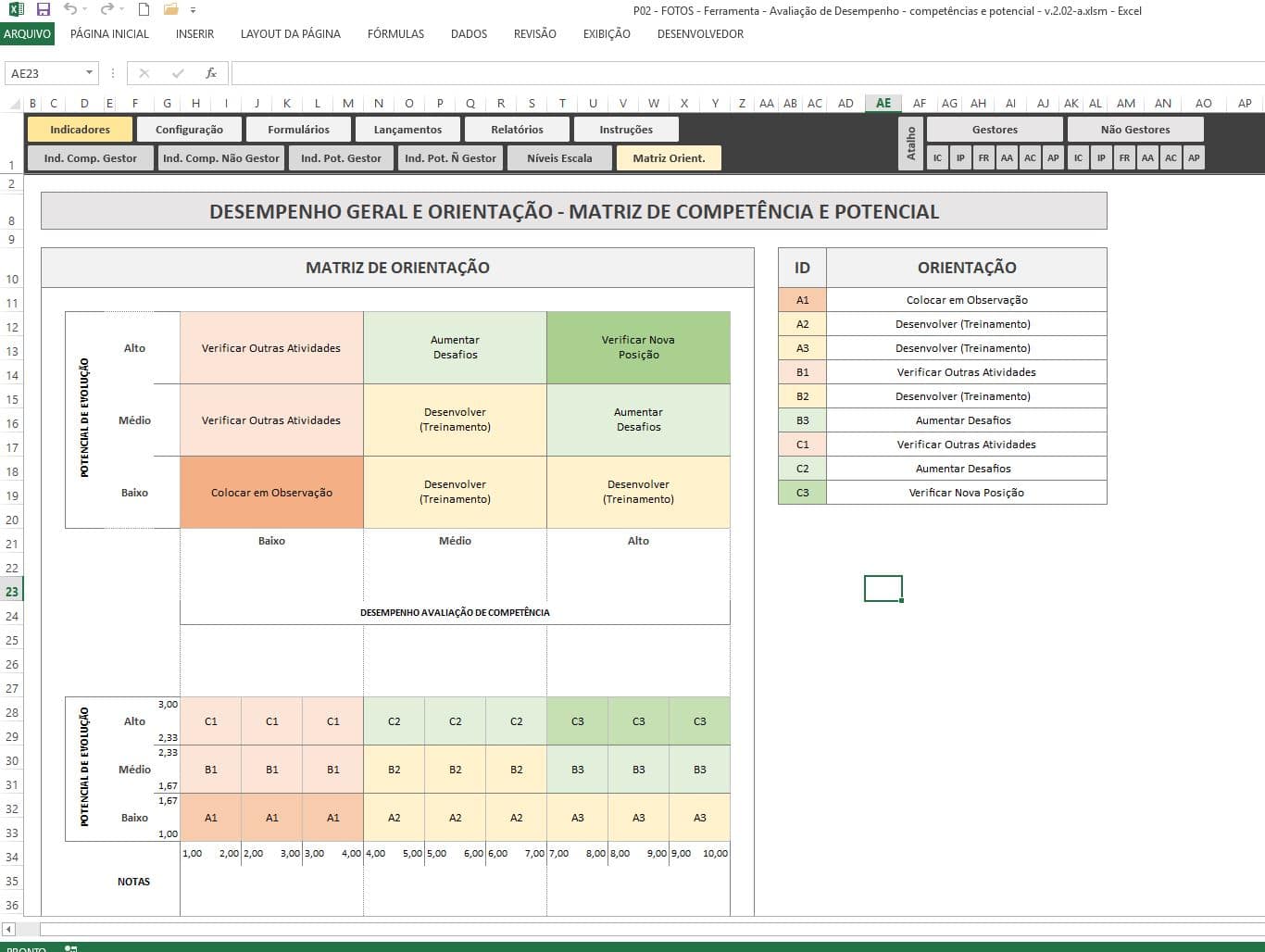
Task: Click the Indicadores navigation button
Action: (x=80, y=130)
